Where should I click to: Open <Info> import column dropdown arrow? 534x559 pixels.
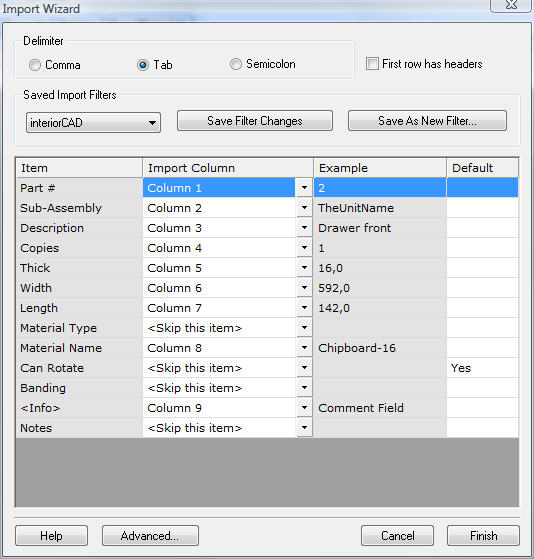click(x=304, y=407)
